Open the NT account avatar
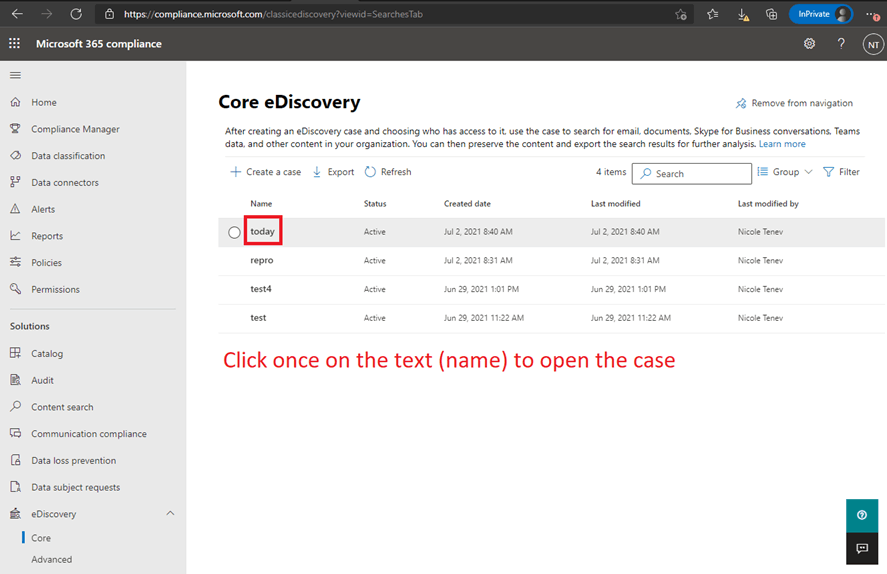 pyautogui.click(x=873, y=44)
